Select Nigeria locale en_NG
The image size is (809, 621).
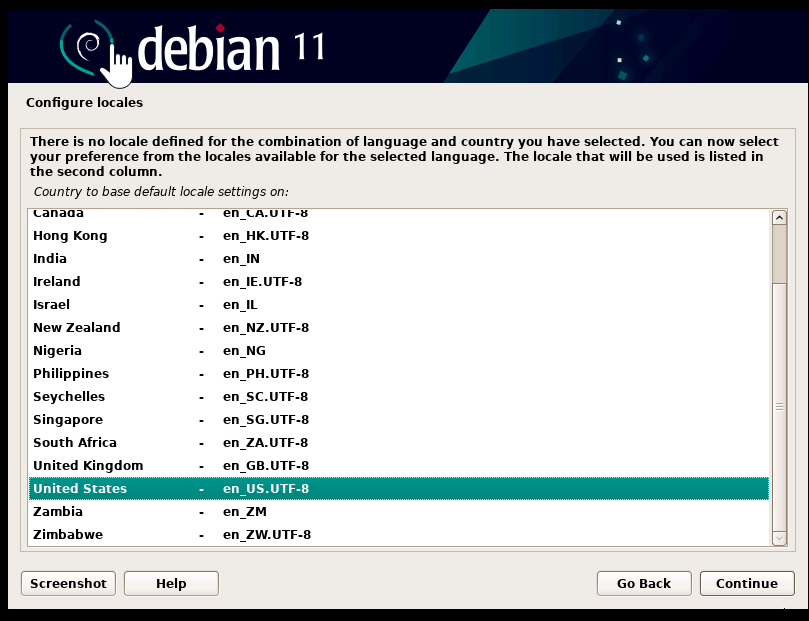tap(399, 351)
